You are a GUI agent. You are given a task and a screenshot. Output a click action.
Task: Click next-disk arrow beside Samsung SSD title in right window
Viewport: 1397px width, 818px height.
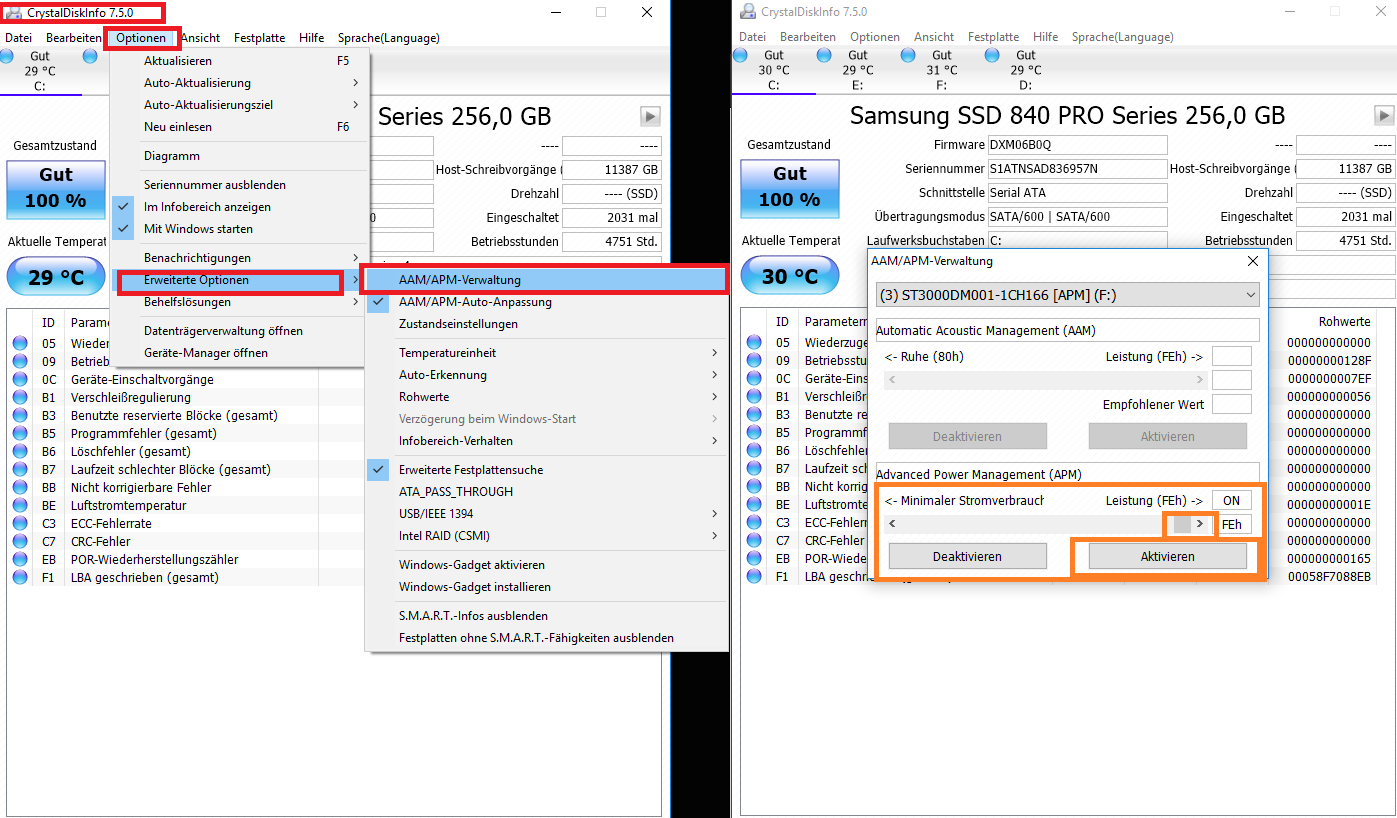coord(1384,116)
